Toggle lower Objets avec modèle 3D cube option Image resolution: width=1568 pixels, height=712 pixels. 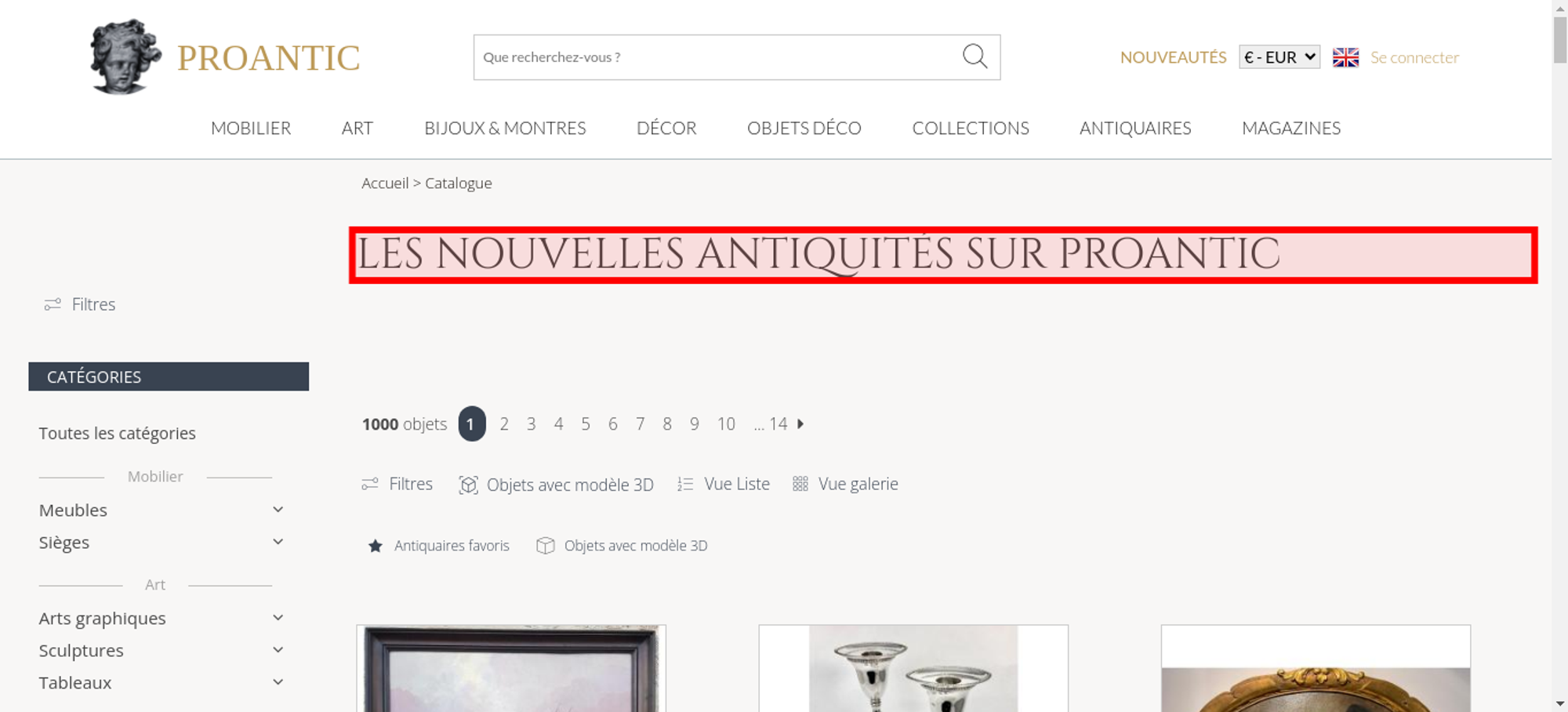(622, 546)
